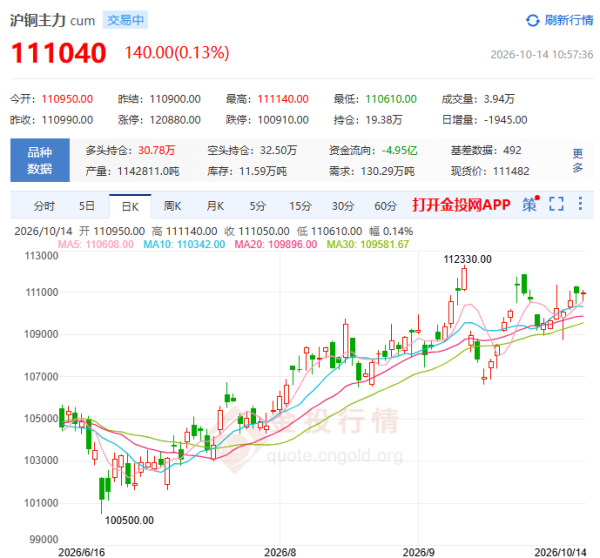Click the 资金流向 -4.95亿 value
600x558 pixels.
coord(399,150)
